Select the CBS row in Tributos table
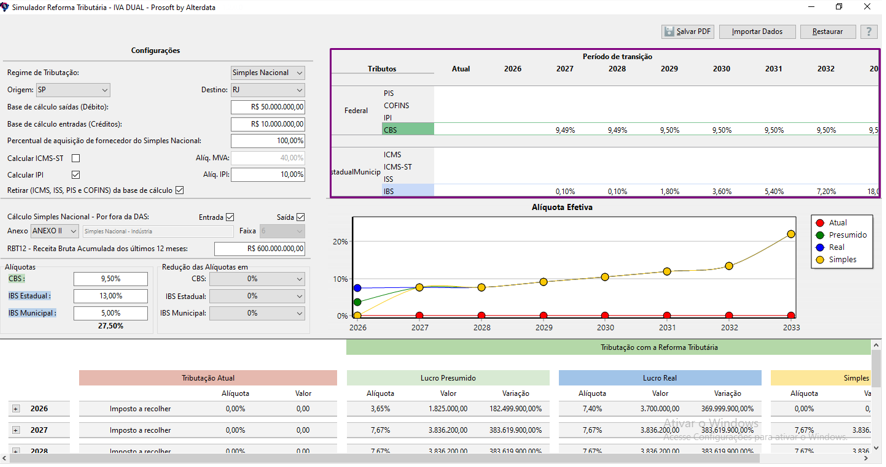Screen dimensions: 886x467 coord(408,130)
